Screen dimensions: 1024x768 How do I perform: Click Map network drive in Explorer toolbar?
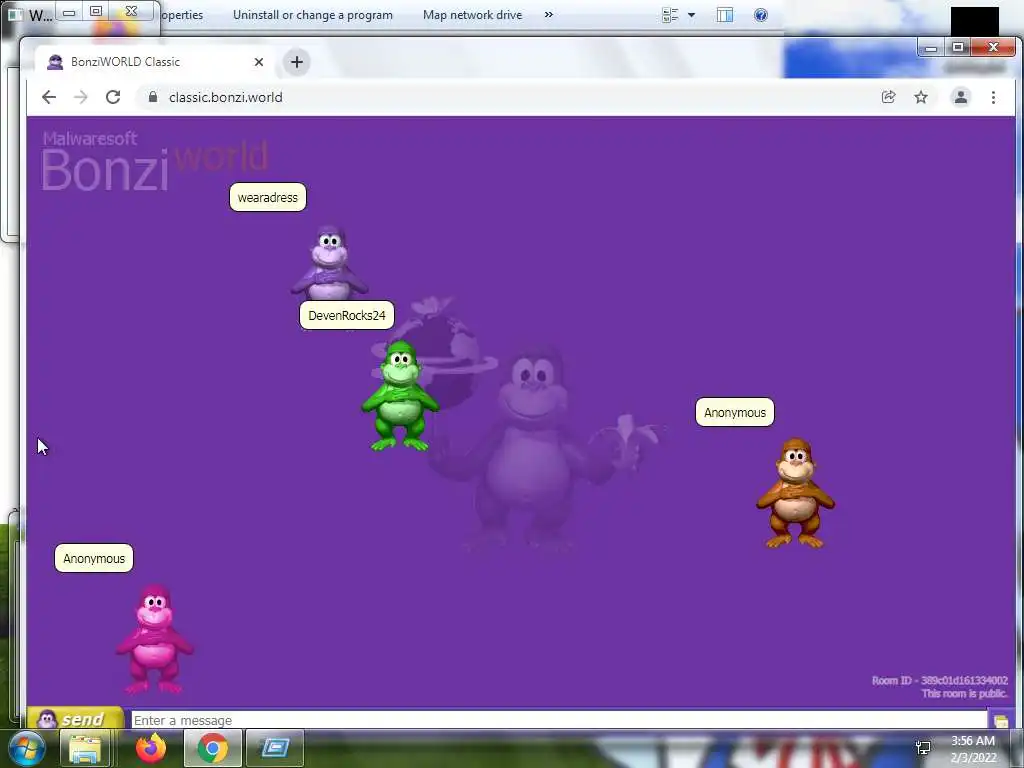click(472, 15)
